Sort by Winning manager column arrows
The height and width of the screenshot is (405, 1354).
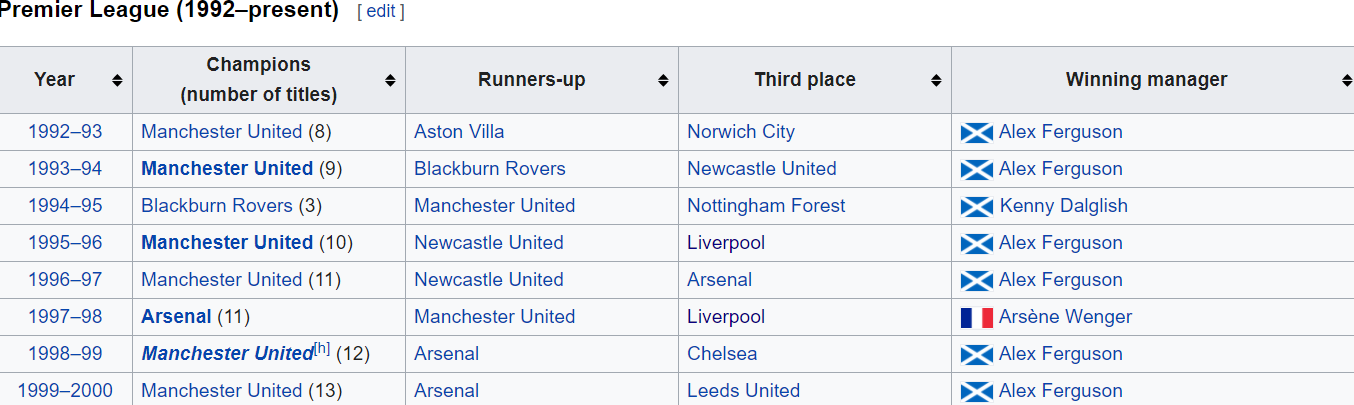point(1347,80)
